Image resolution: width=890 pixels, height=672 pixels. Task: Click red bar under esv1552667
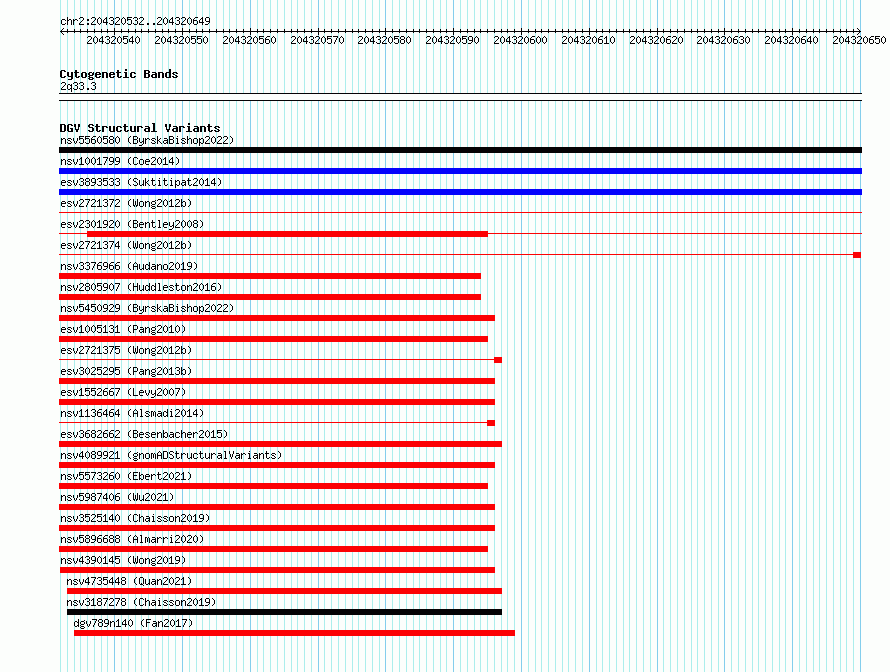click(x=277, y=402)
